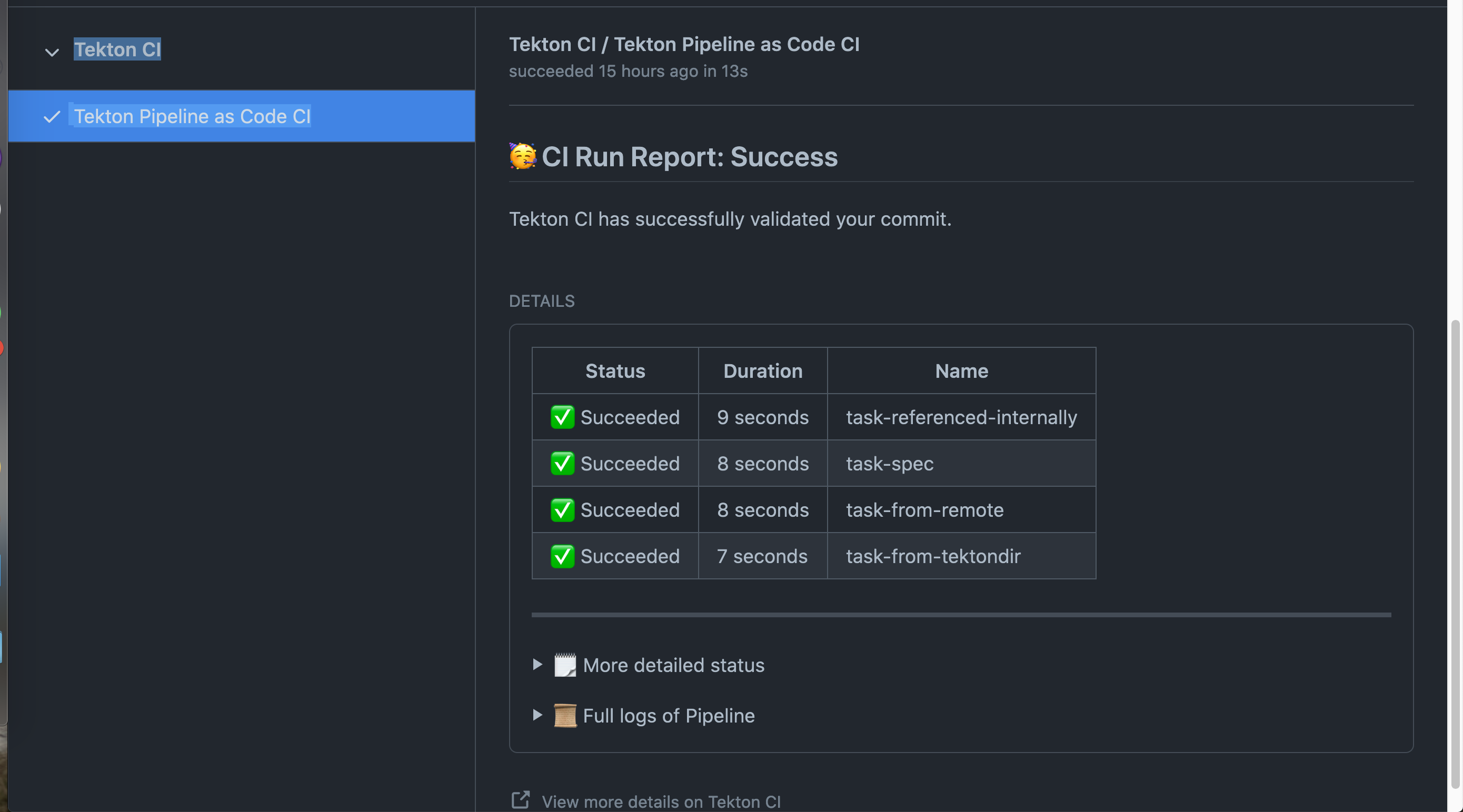
Task: Select the Tekton CI sidebar heading
Action: tap(117, 49)
